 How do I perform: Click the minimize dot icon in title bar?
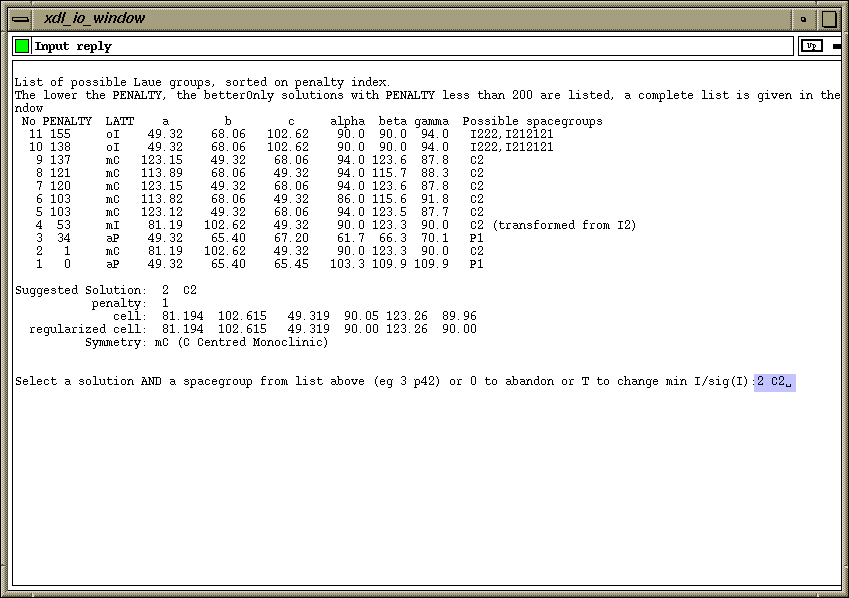point(804,19)
